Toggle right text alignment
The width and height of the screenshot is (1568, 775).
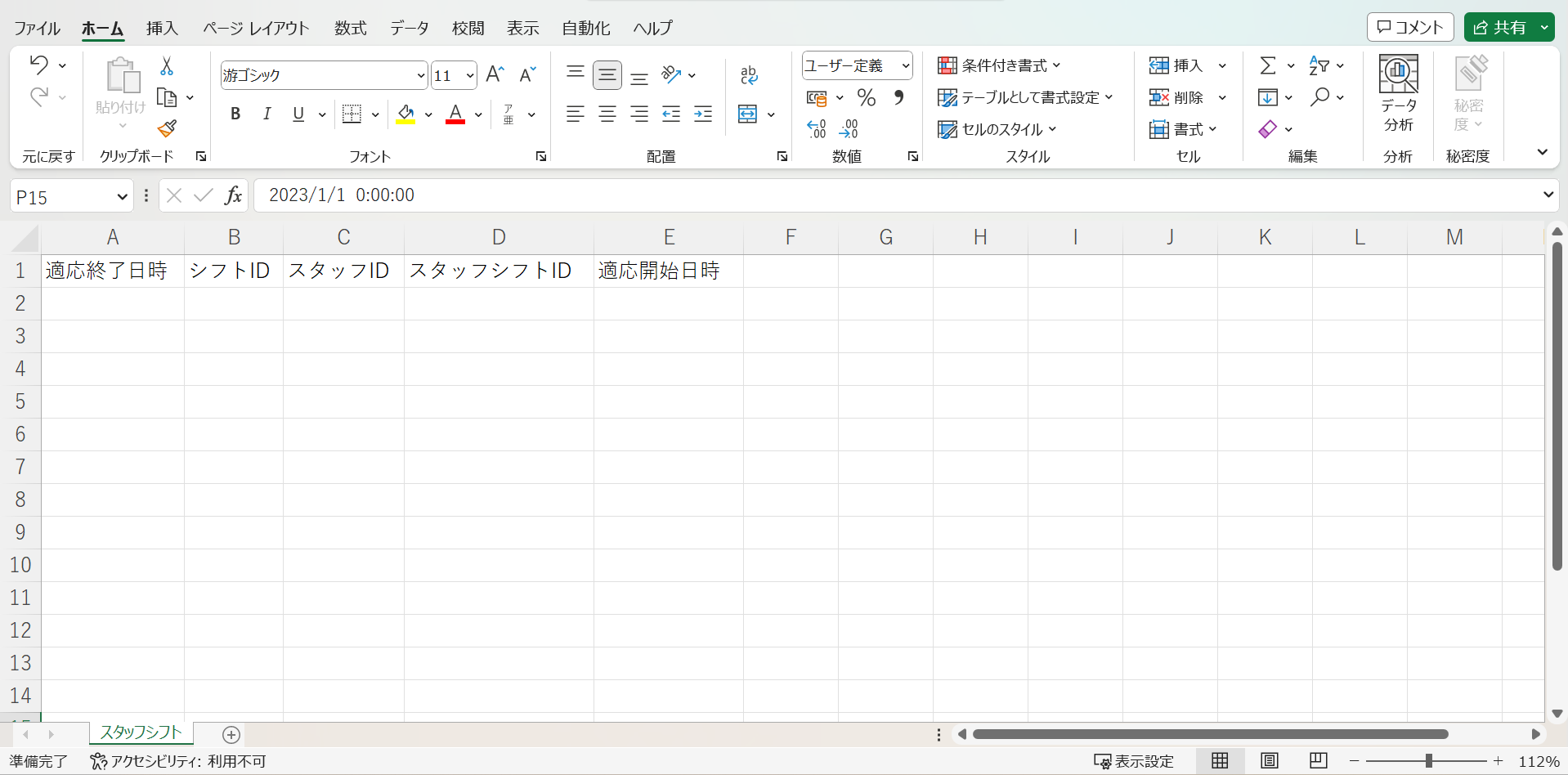point(639,114)
